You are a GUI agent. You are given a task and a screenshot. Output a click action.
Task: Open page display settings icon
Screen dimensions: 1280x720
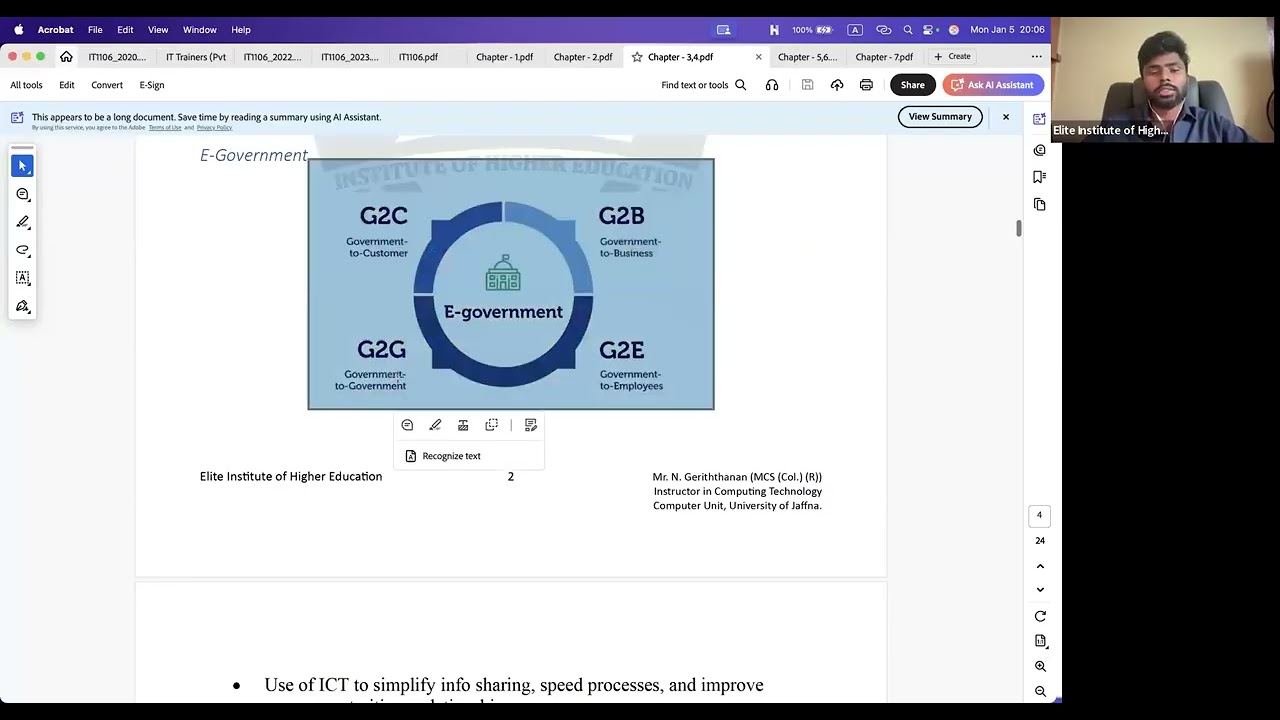(x=1040, y=641)
